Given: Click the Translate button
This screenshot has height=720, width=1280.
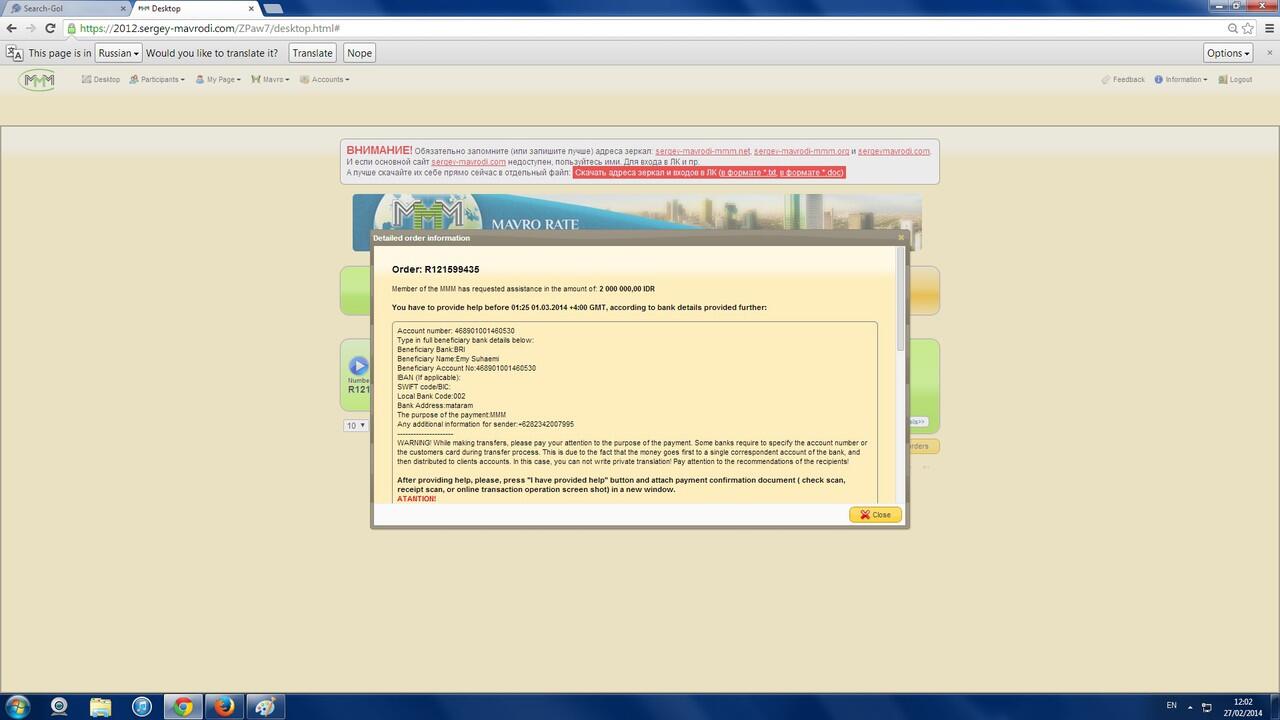Looking at the screenshot, I should [312, 53].
